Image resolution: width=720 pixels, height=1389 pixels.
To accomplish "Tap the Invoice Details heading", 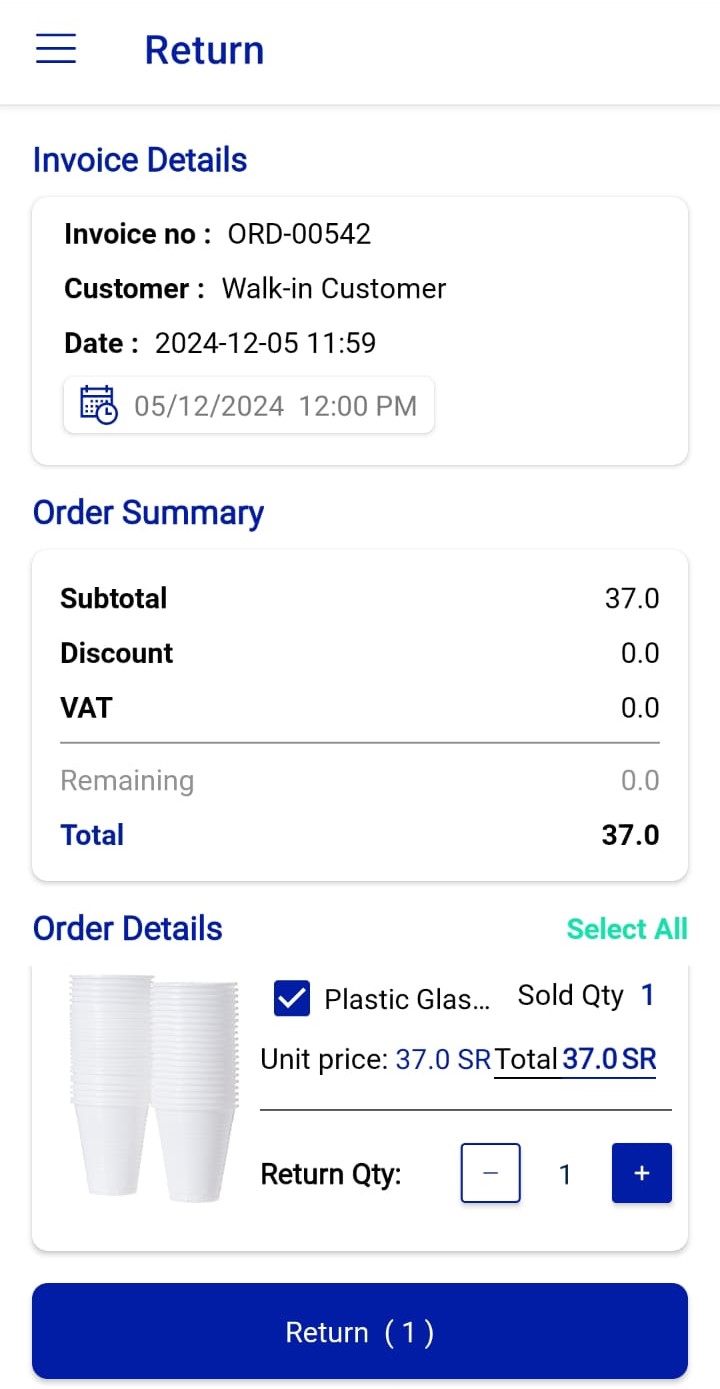I will [x=140, y=160].
